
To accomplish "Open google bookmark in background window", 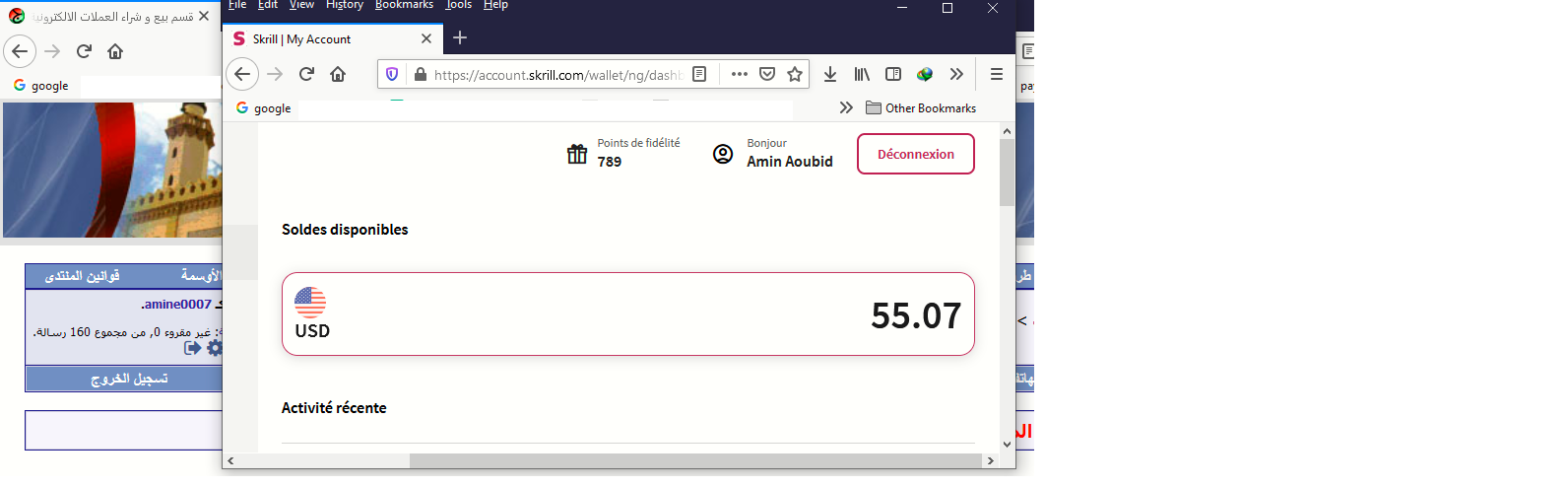I will [x=41, y=86].
